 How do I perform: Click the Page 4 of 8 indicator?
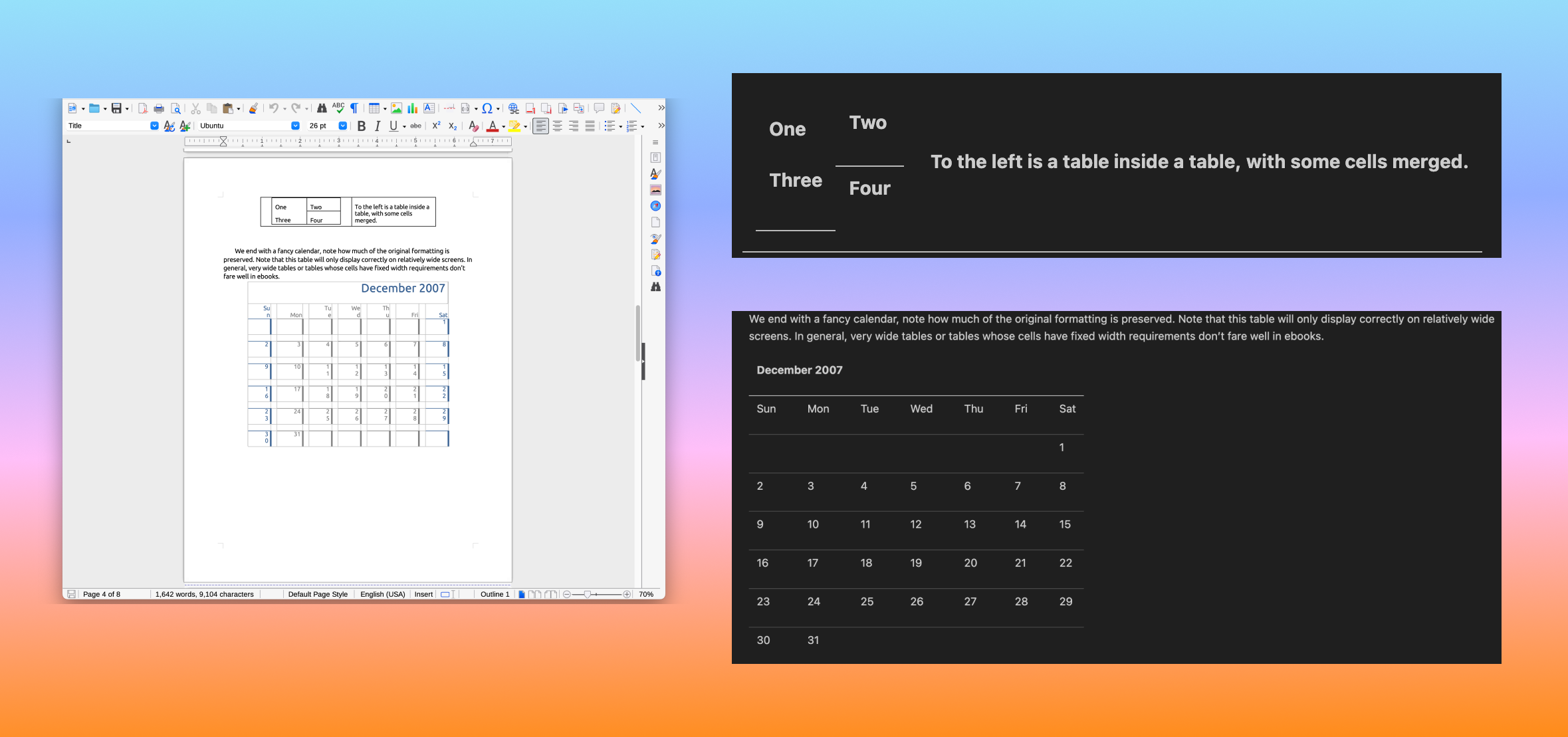tap(102, 594)
